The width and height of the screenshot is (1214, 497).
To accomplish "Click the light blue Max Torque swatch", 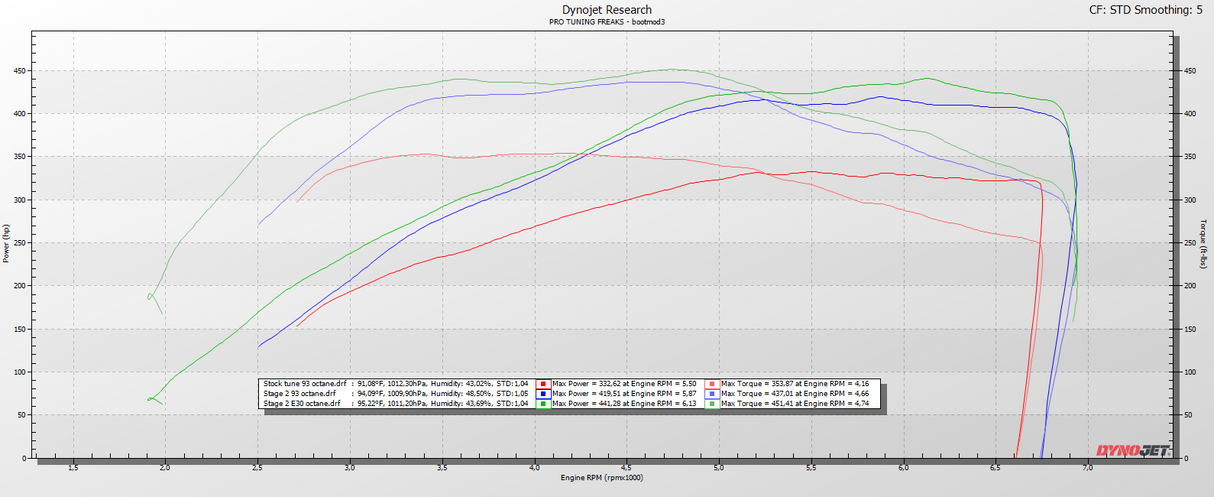I will click(x=711, y=394).
